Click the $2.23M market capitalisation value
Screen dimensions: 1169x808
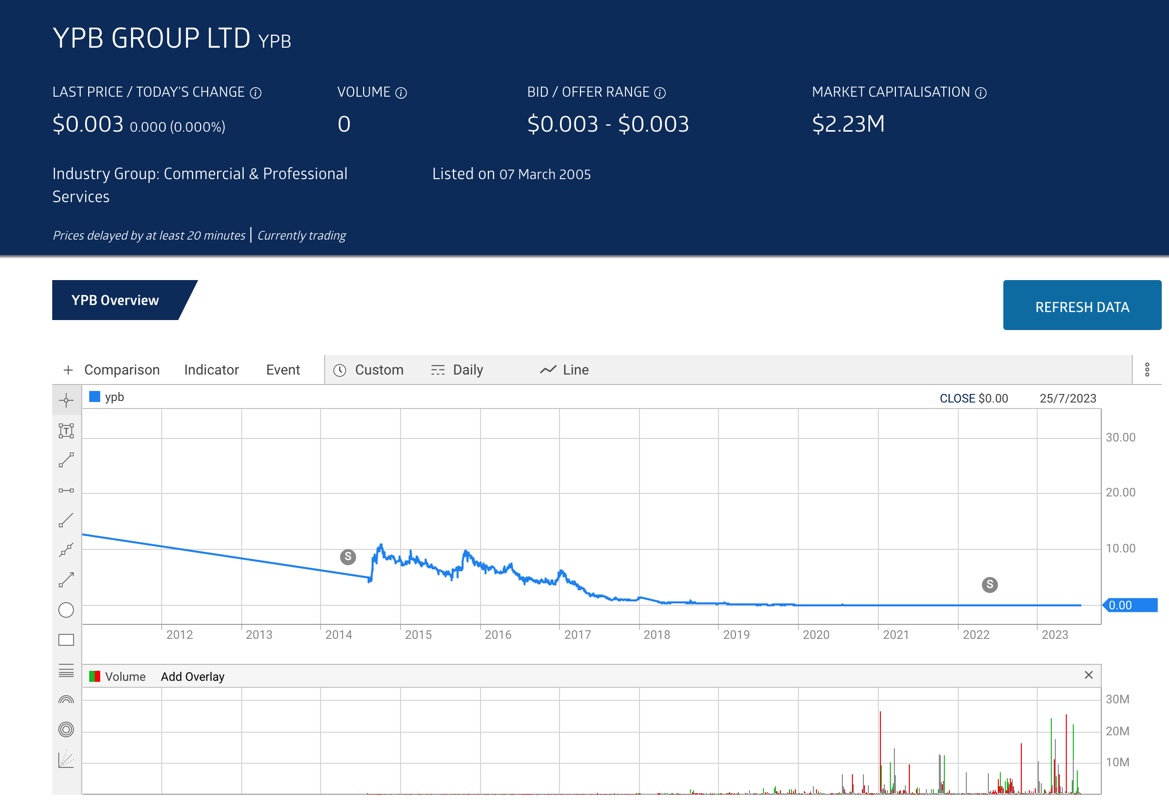848,124
